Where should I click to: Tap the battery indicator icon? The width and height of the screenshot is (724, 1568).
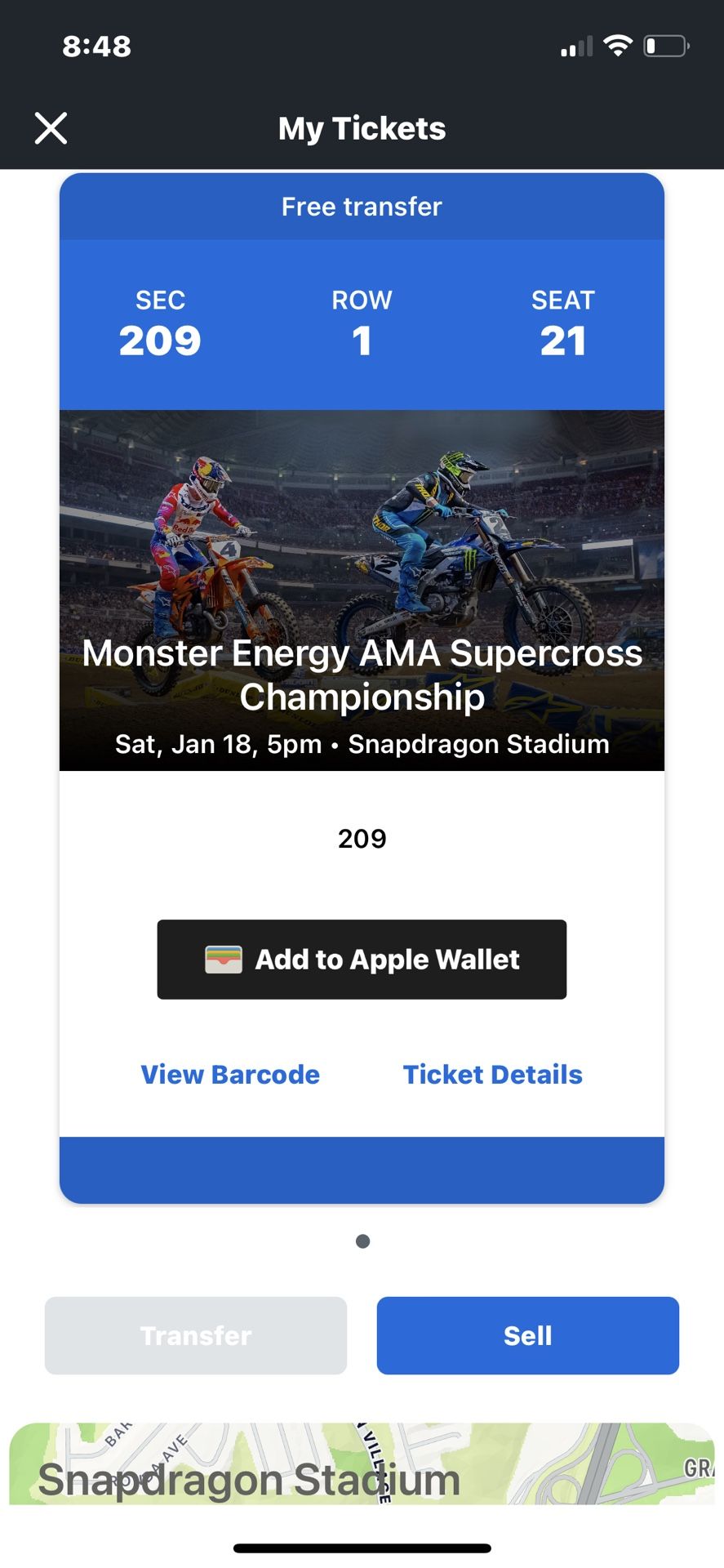coord(667,46)
